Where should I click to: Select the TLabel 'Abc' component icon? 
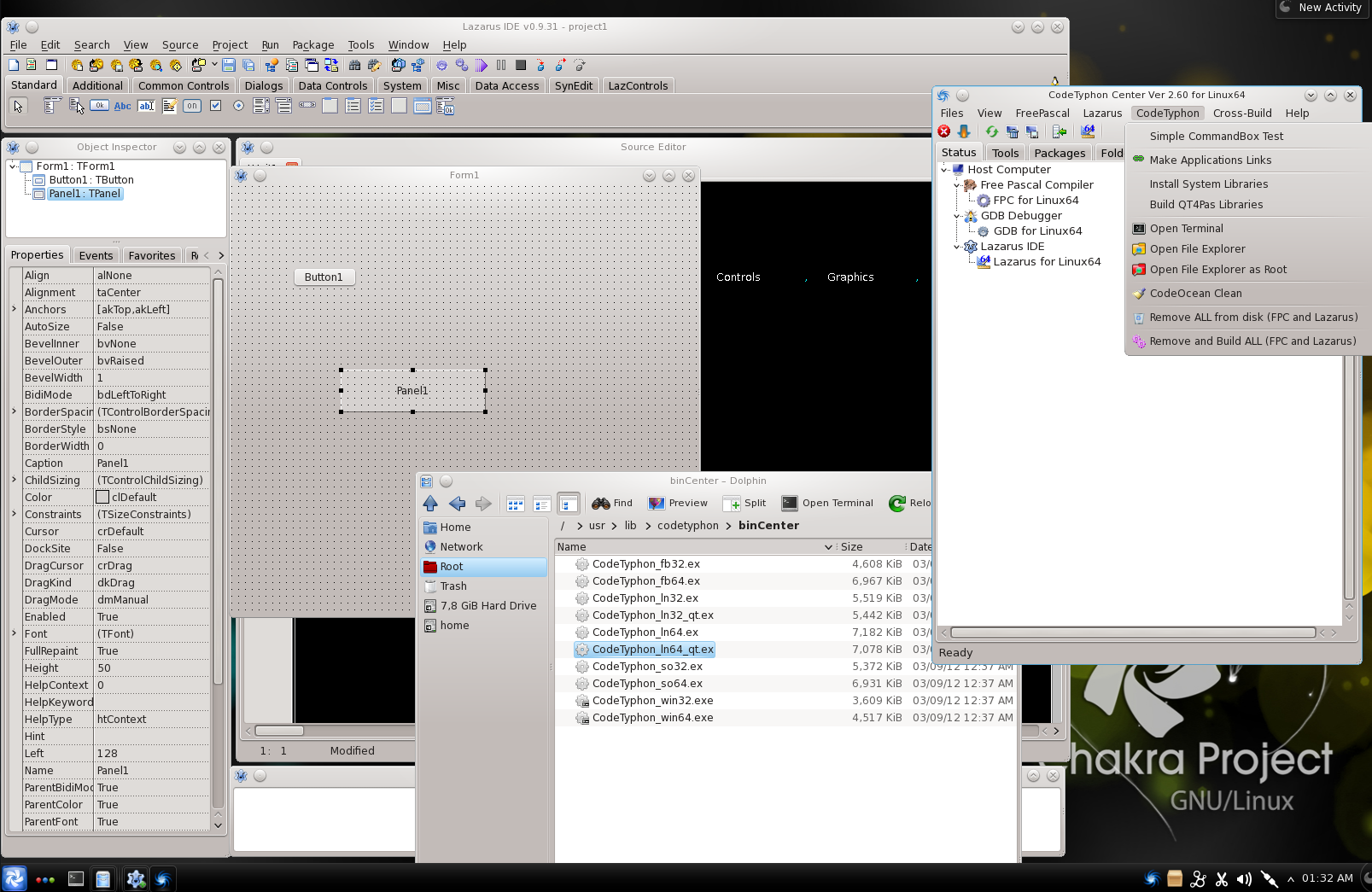(123, 106)
